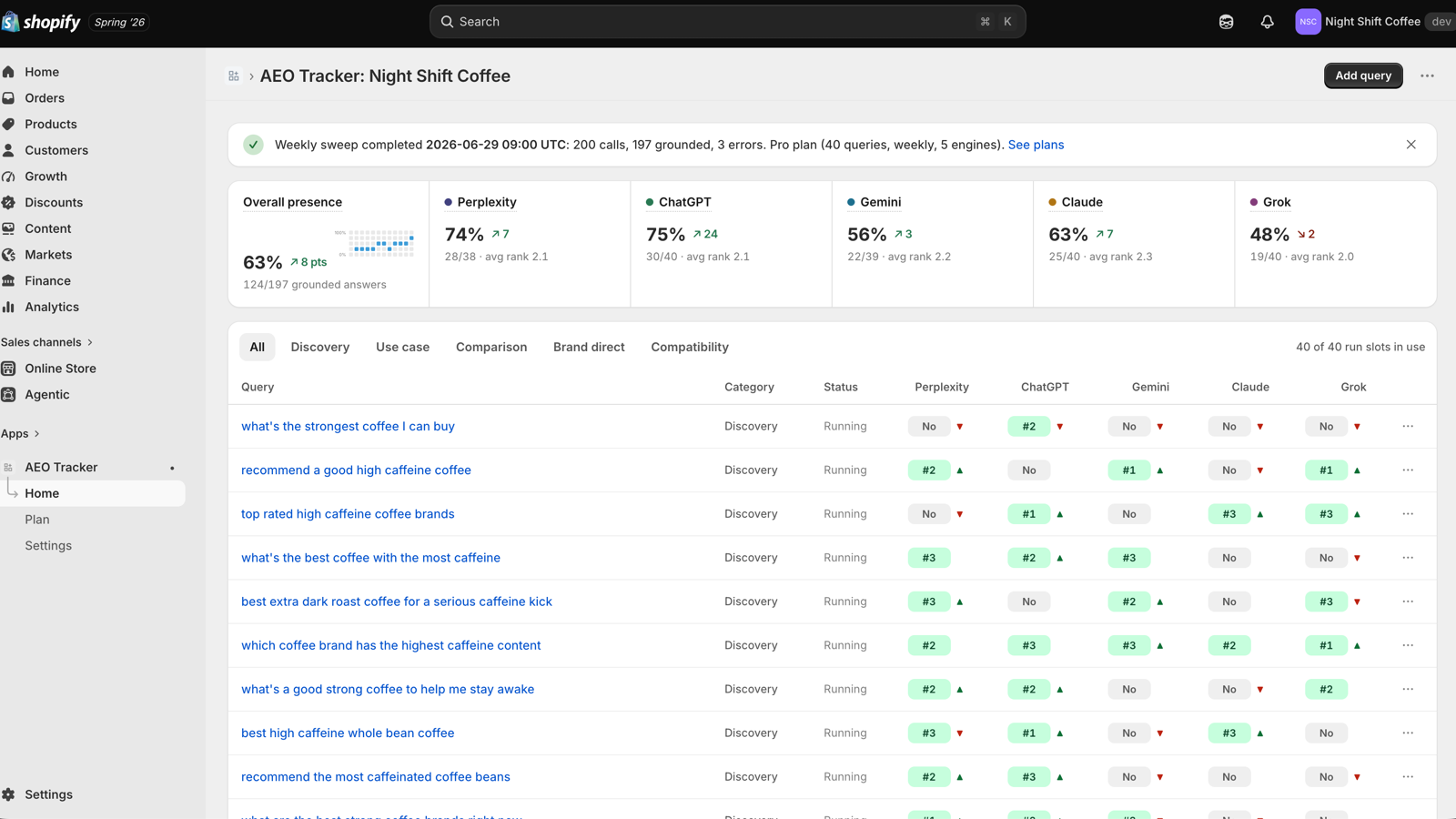Open Settings under AEO Tracker
This screenshot has height=819, width=1456.
48,546
